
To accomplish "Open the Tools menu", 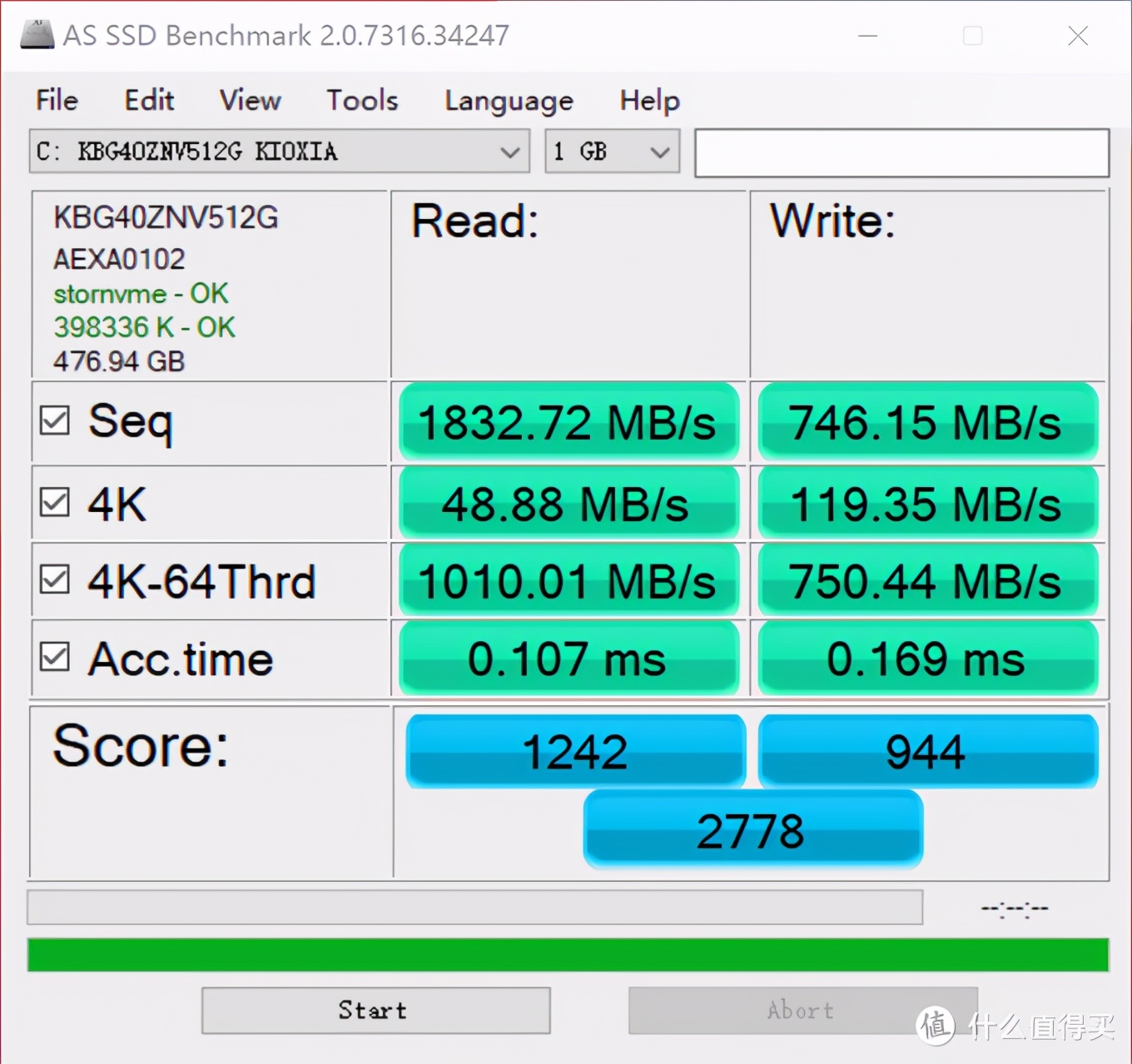I will pos(360,100).
